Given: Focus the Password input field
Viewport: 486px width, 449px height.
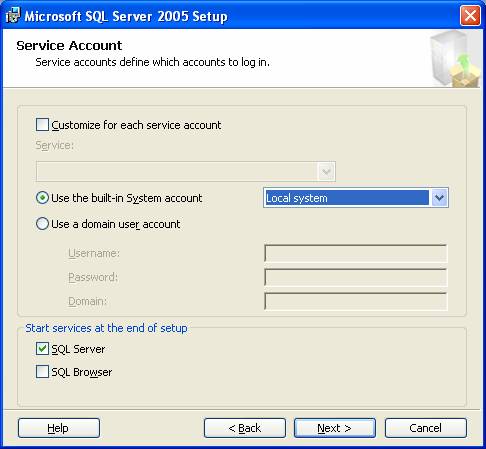Looking at the screenshot, I should point(356,277).
